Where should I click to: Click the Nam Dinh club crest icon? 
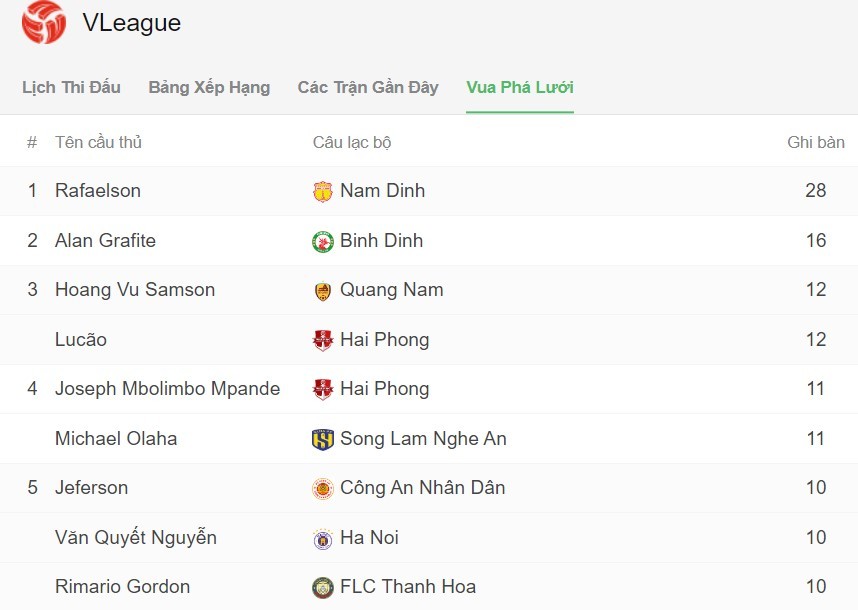click(x=322, y=191)
